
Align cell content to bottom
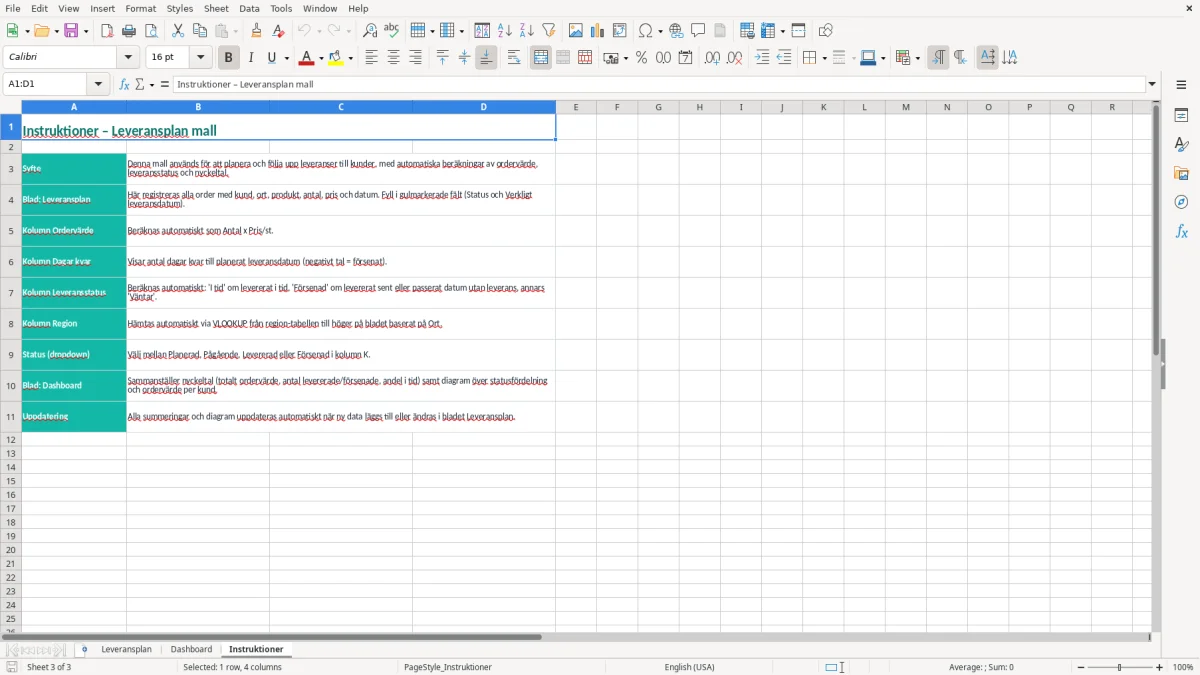[486, 58]
